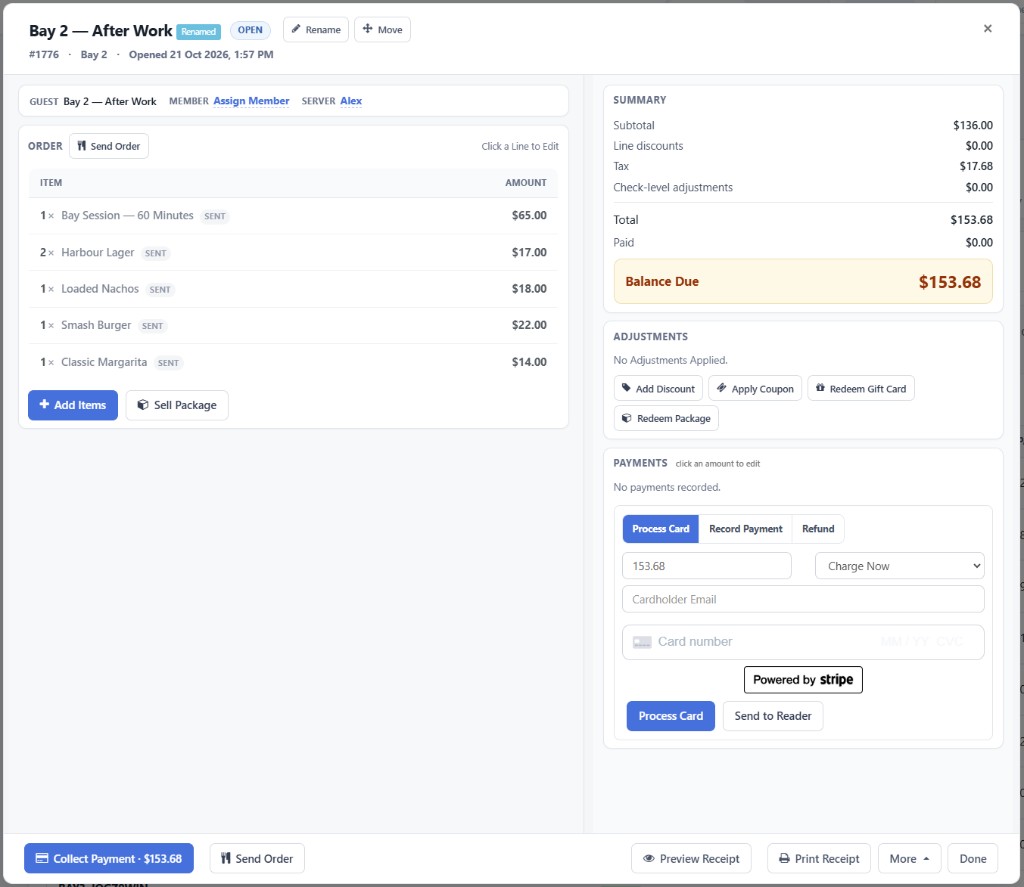Click the Powered by stripe badge

click(x=803, y=679)
